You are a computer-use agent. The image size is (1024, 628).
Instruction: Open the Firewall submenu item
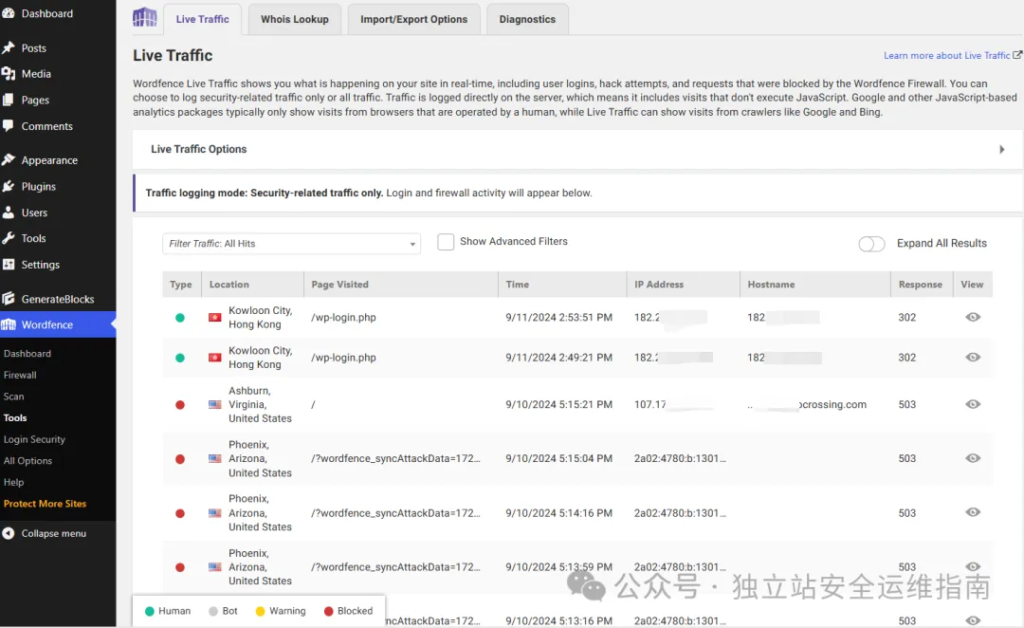[x=20, y=375]
